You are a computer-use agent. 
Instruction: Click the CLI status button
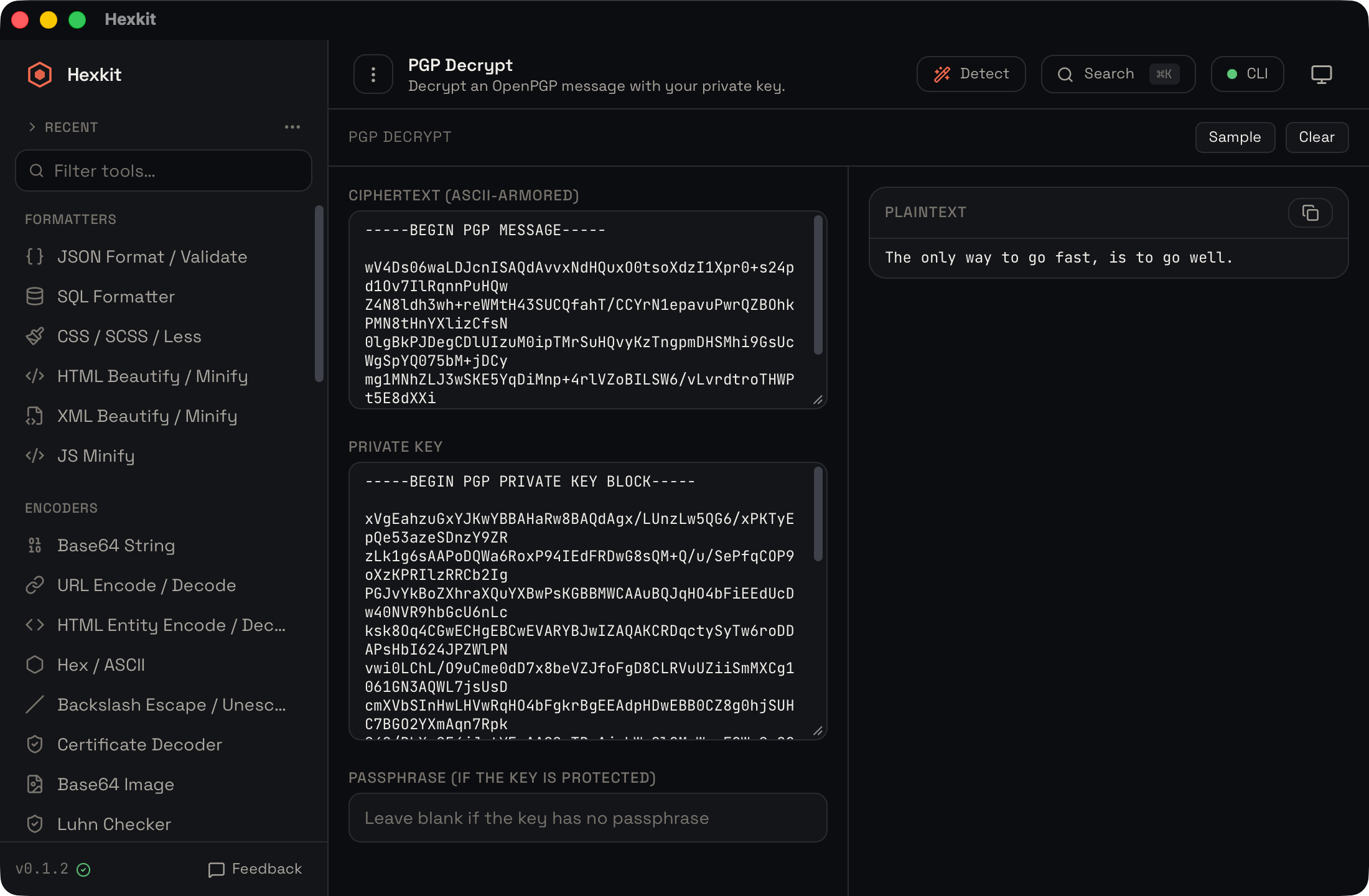(1247, 74)
